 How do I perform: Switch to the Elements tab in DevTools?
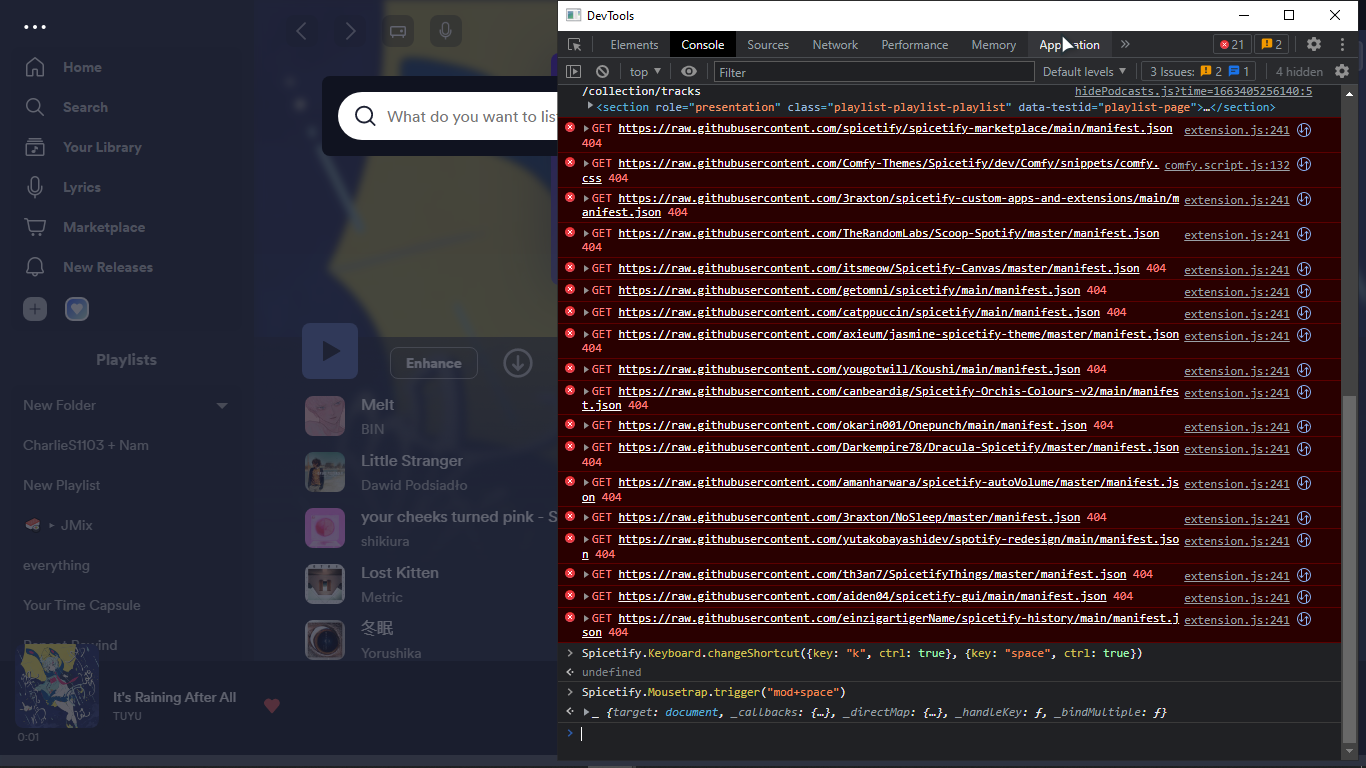coord(634,44)
